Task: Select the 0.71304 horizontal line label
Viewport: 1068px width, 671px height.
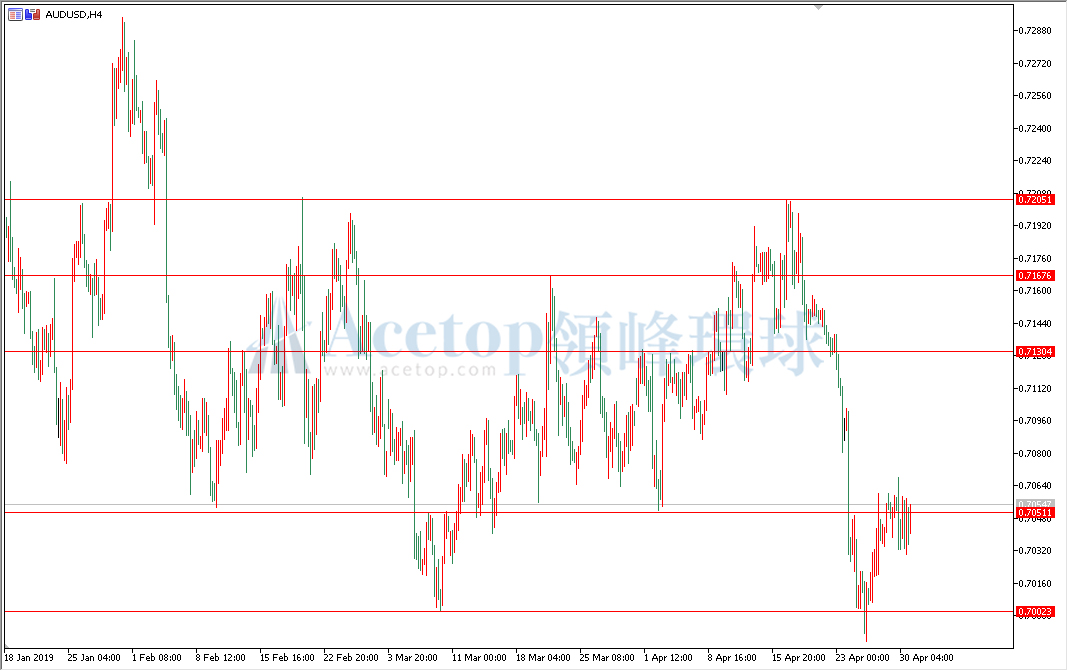Action: pyautogui.click(x=1035, y=352)
